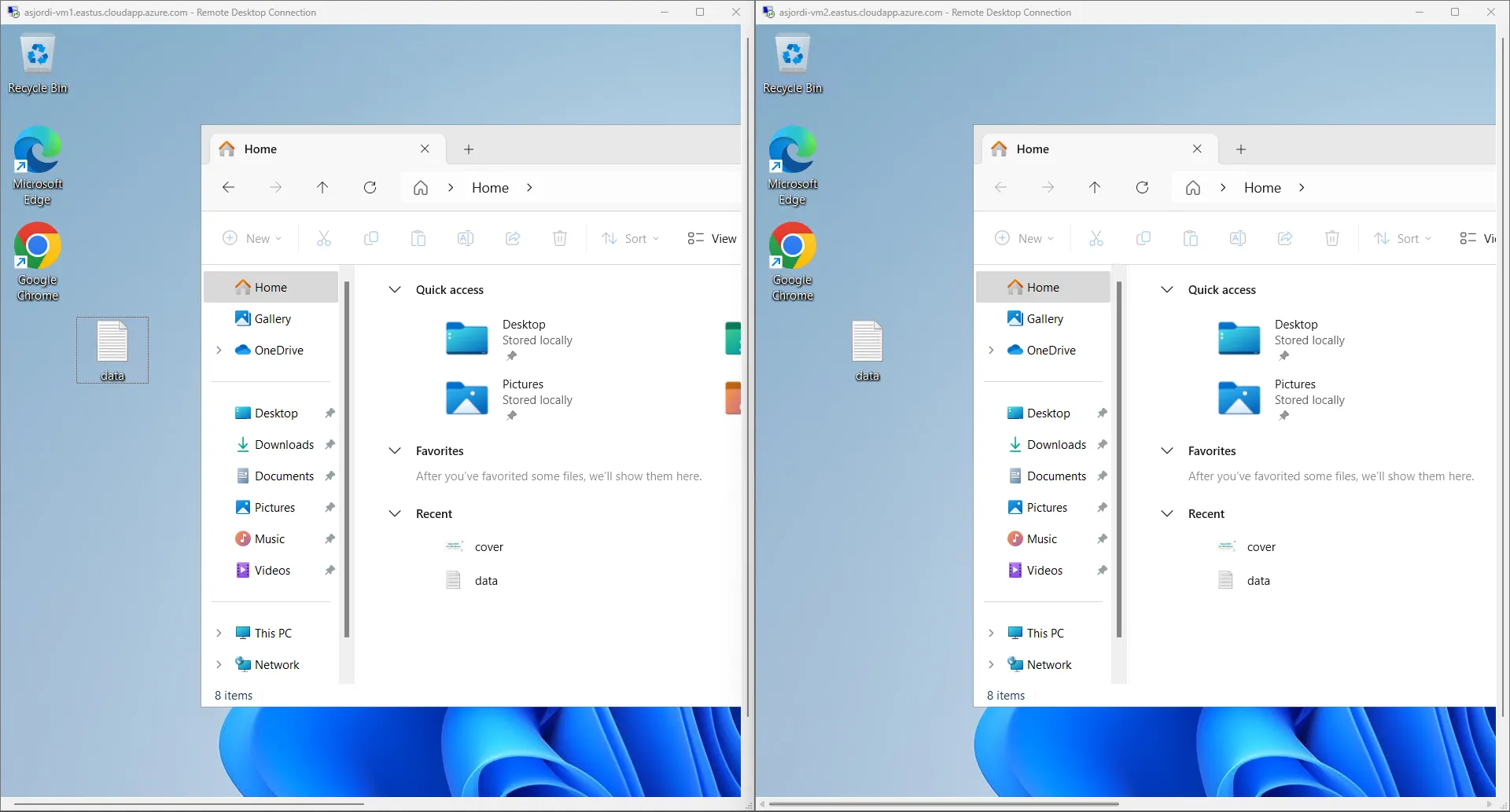
Task: Click Home breadcrumb in vm2 address bar
Action: pos(1262,187)
